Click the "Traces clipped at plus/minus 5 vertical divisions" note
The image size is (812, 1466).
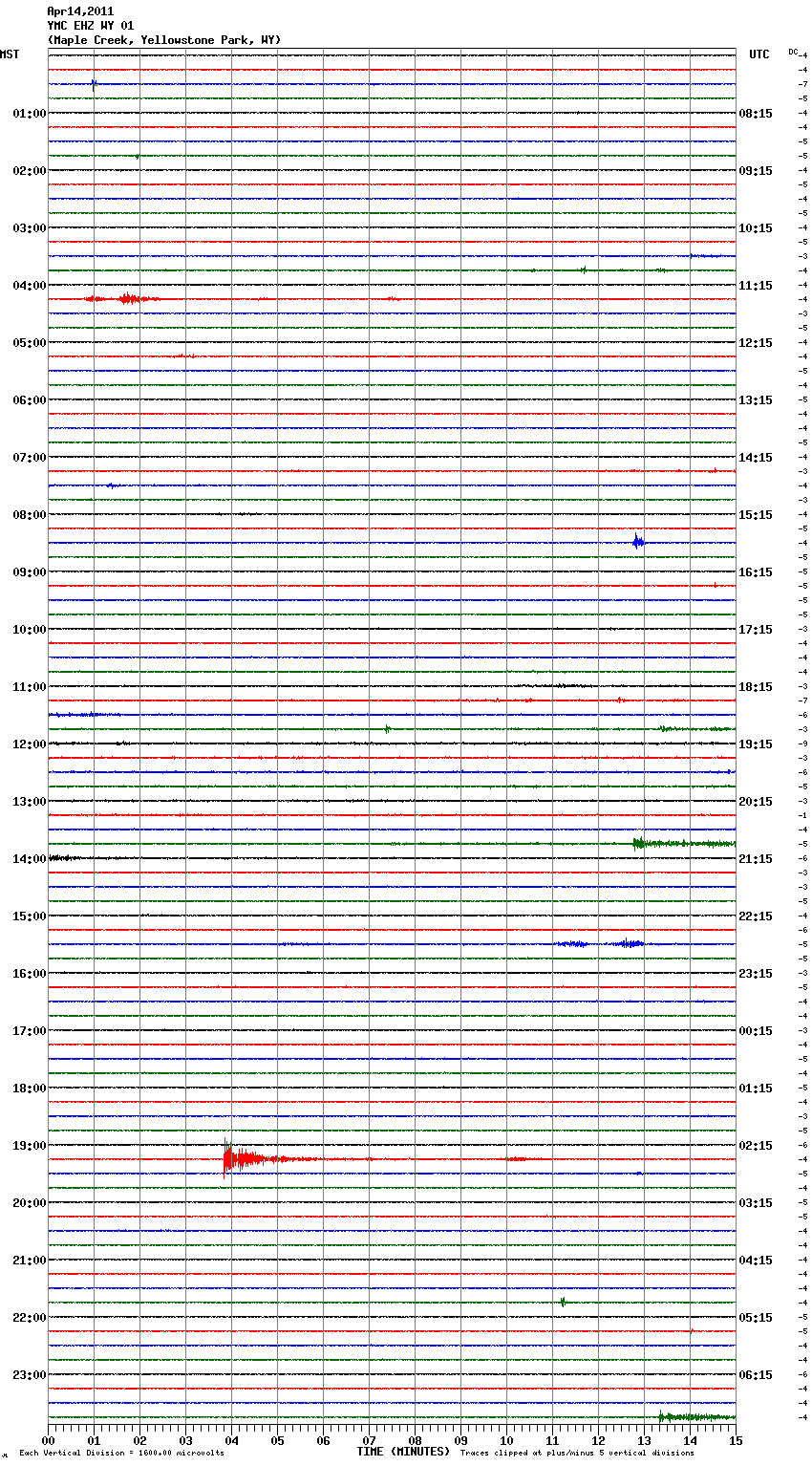pyautogui.click(x=577, y=1453)
